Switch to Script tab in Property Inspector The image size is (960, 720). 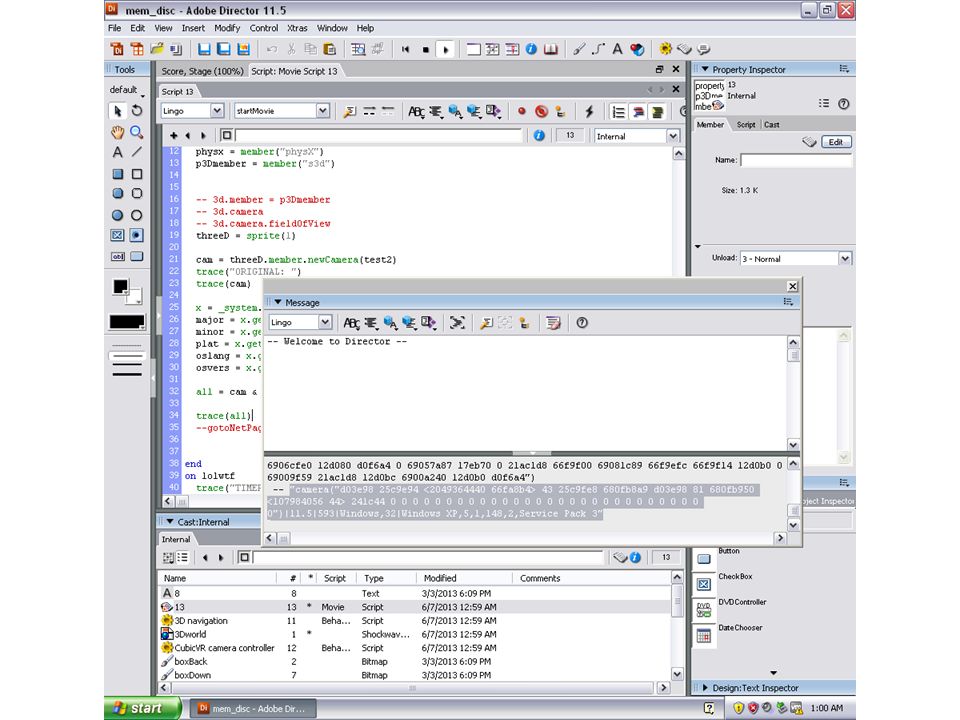coord(746,124)
